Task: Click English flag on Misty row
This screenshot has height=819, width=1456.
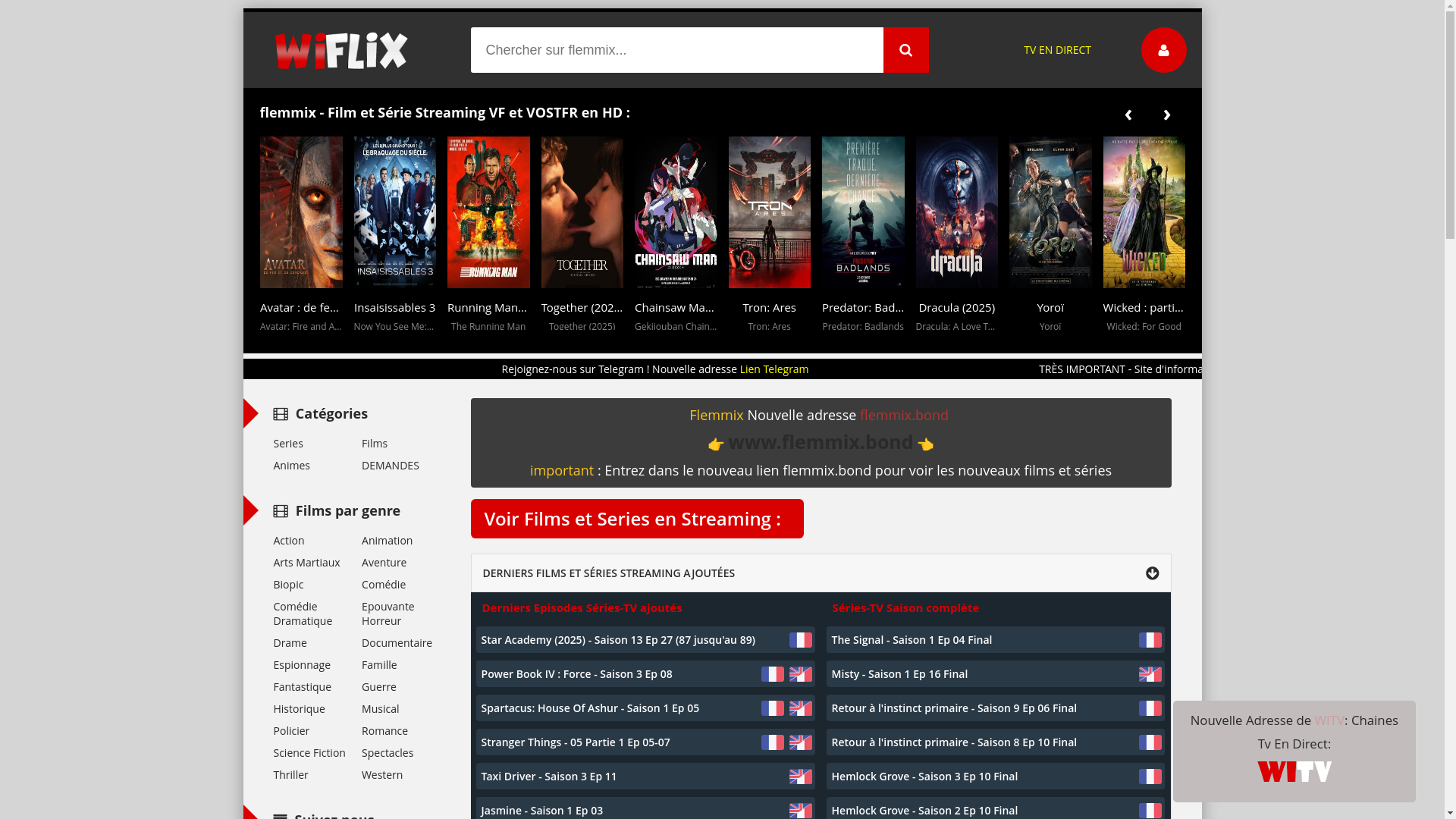Action: pos(1150,674)
